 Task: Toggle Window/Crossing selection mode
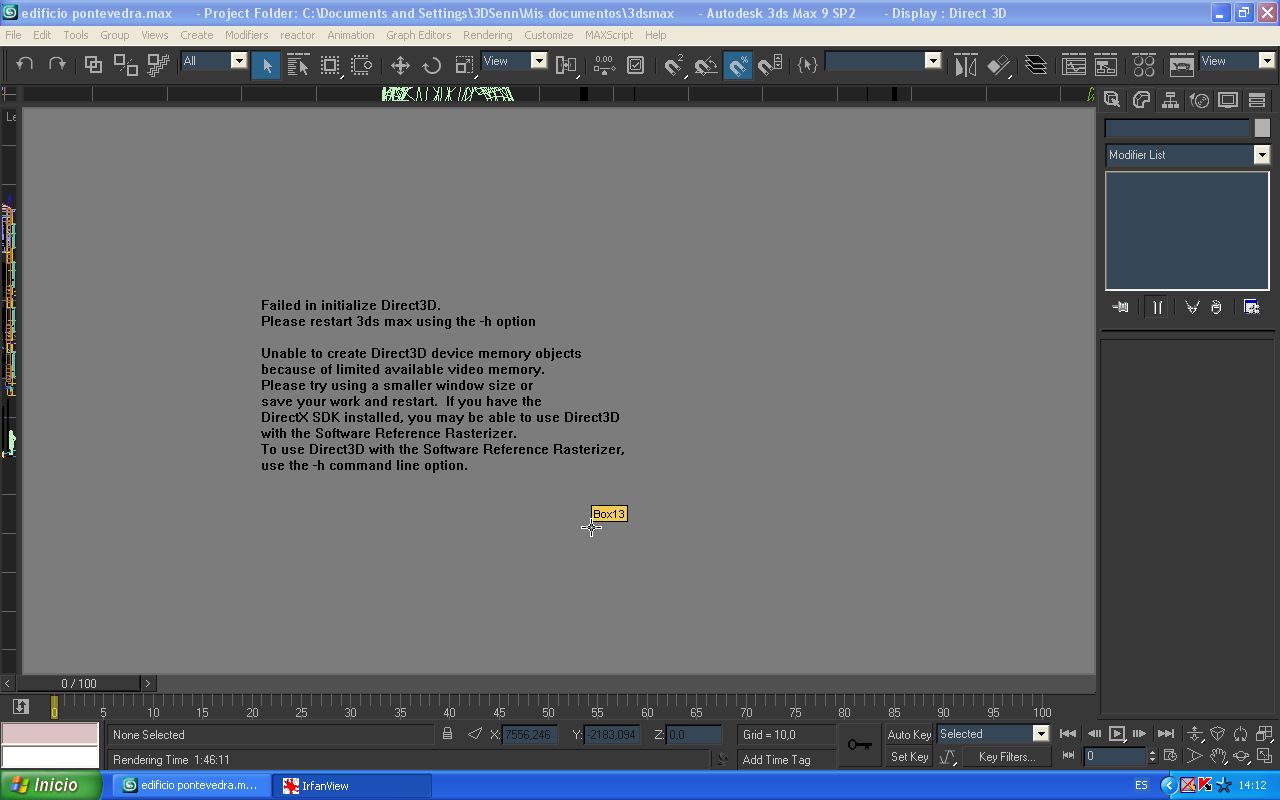coord(362,65)
